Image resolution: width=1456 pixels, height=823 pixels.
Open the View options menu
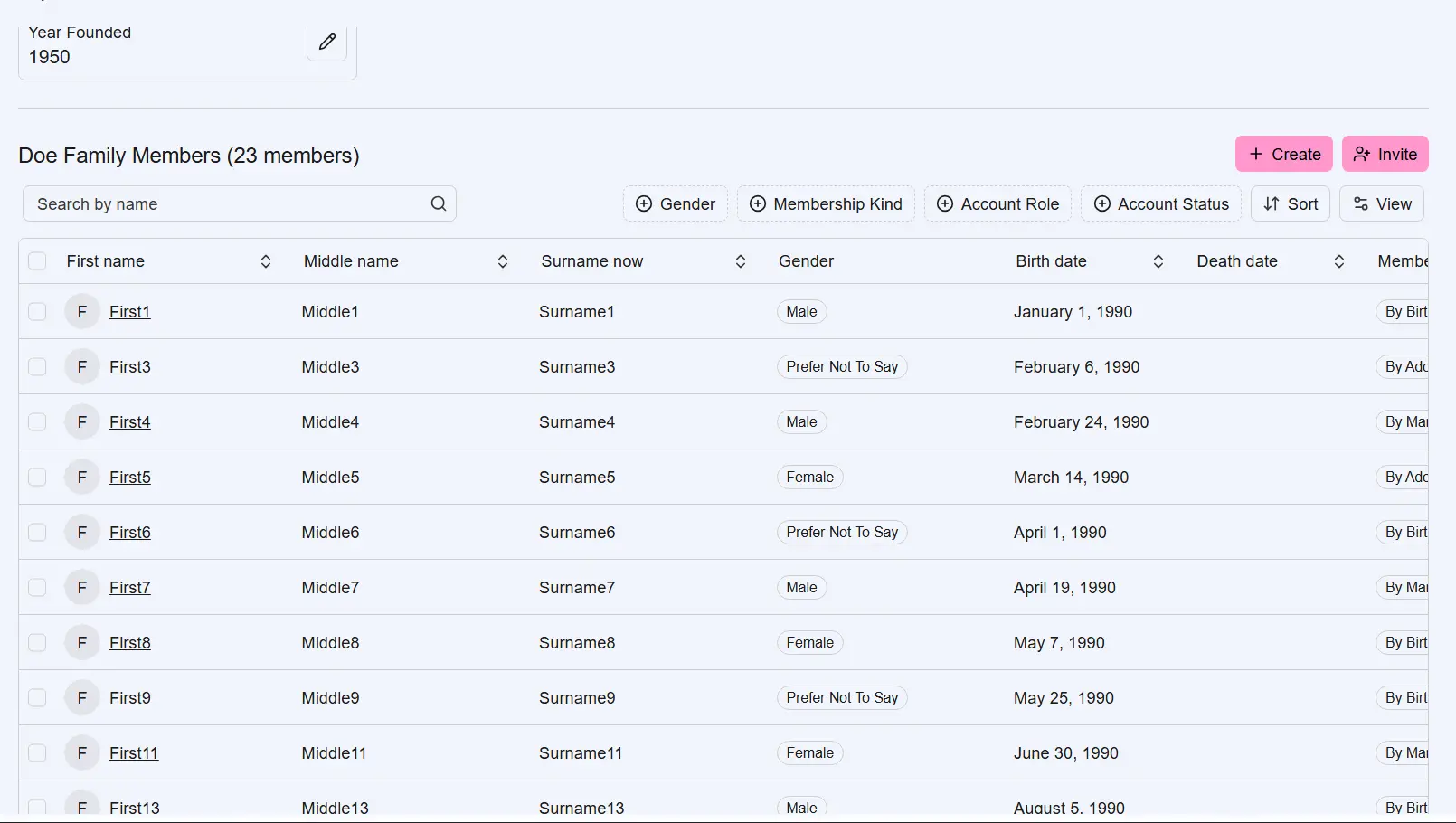pyautogui.click(x=1382, y=204)
